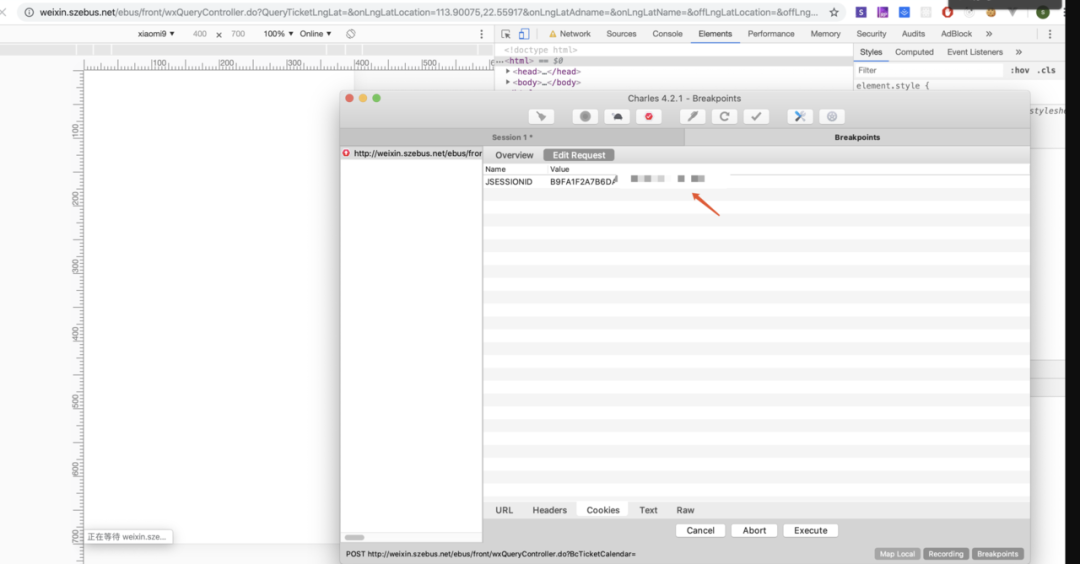1080x564 pixels.
Task: Click the B9FA1F2A7B6D cookie value cell
Action: click(583, 182)
